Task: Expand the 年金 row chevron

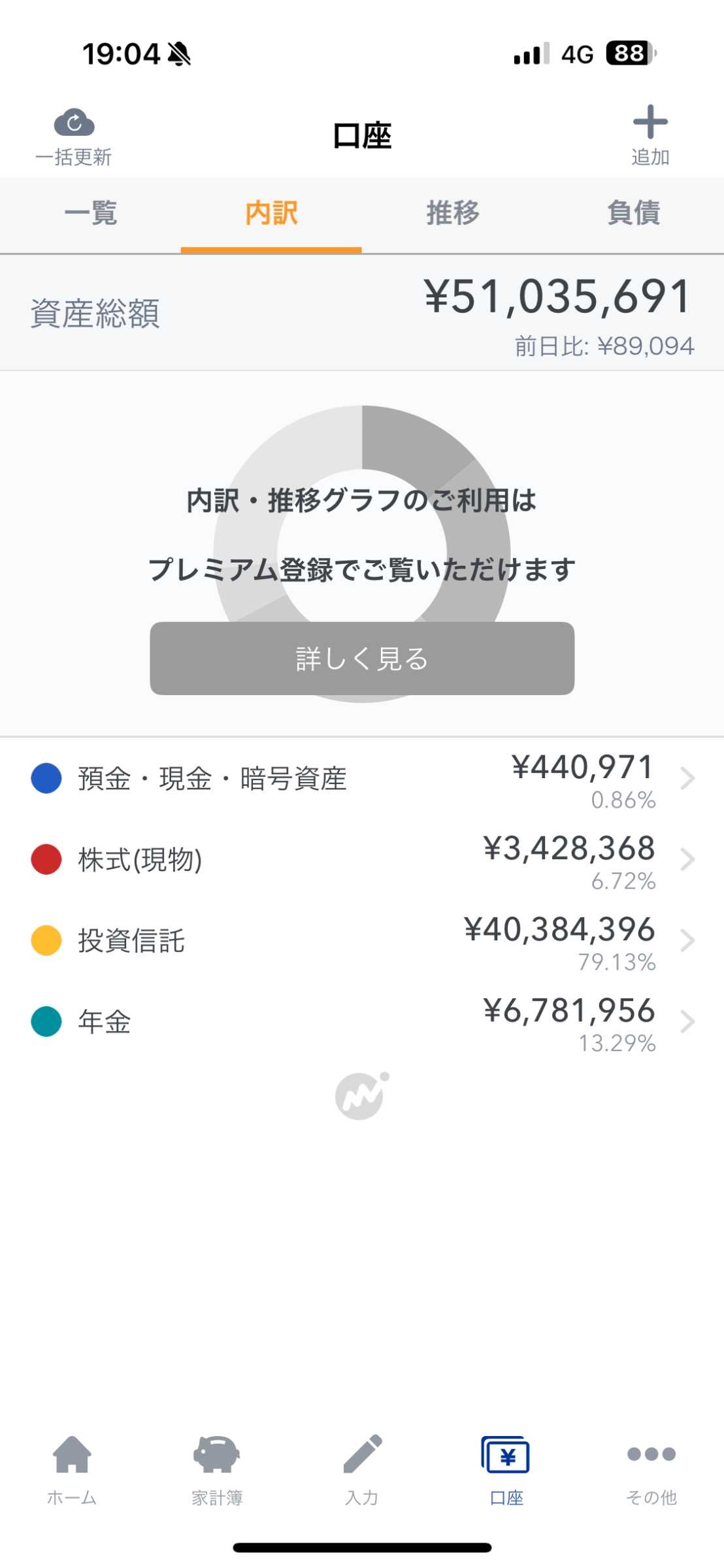Action: 687,1022
